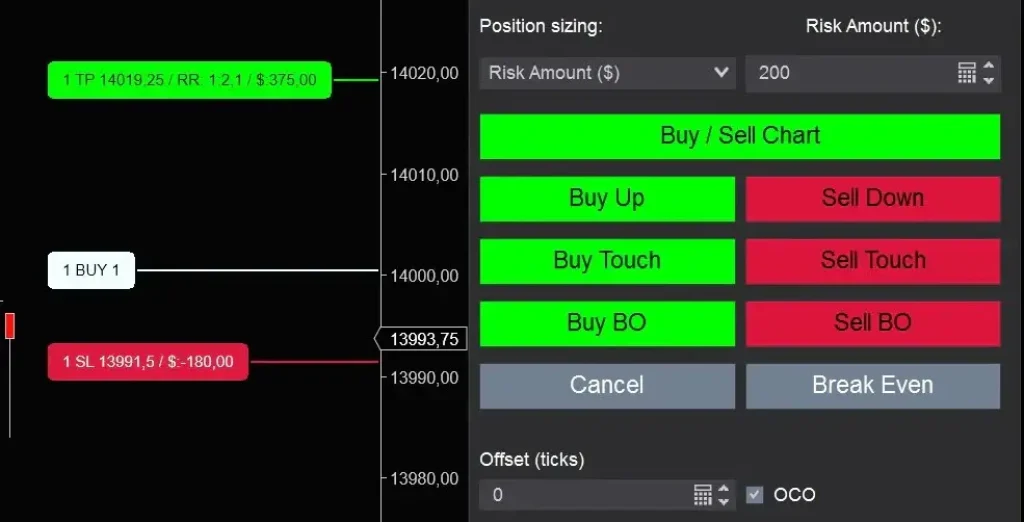Screen dimensions: 1024x522
Task: Move stop to Break Even
Action: point(872,385)
